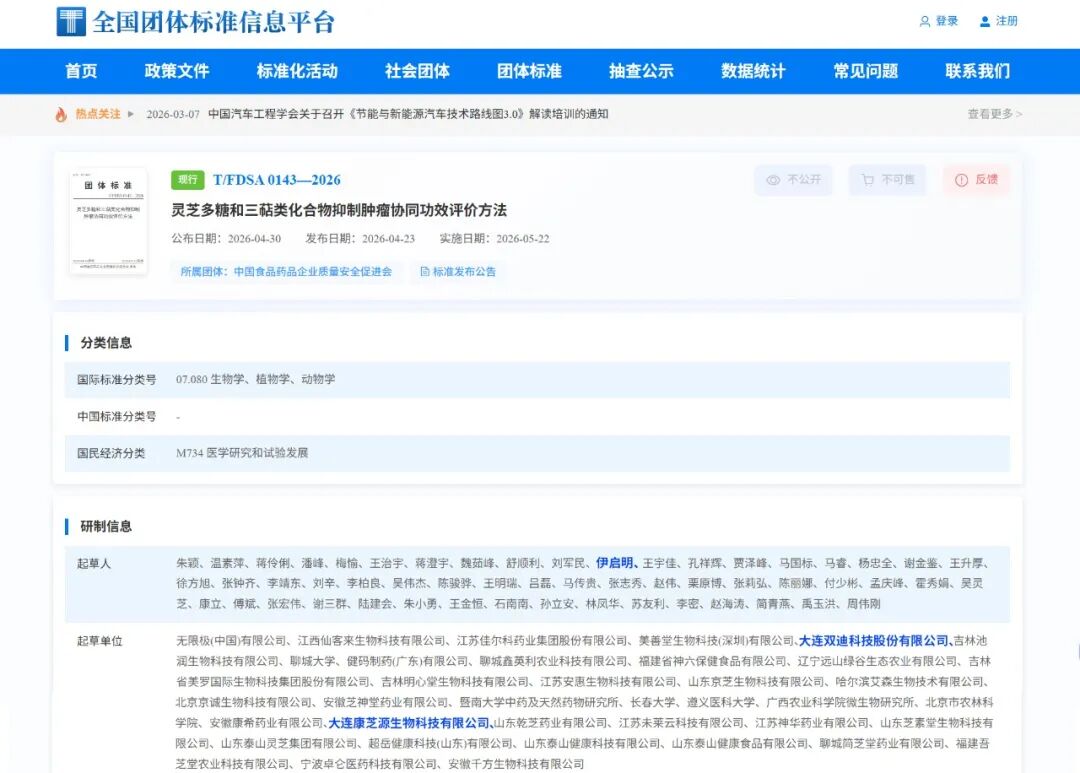
Task: Click the 注册 person icon
Action: pyautogui.click(x=985, y=21)
